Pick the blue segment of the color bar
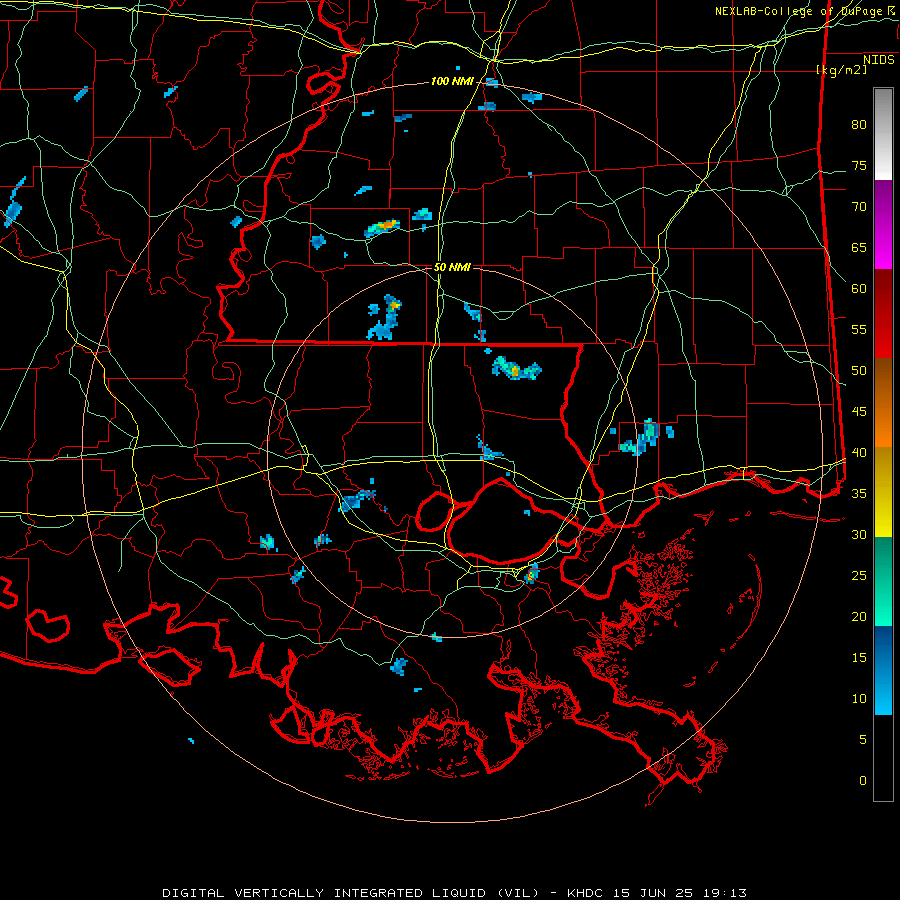This screenshot has width=900, height=900. point(883,670)
